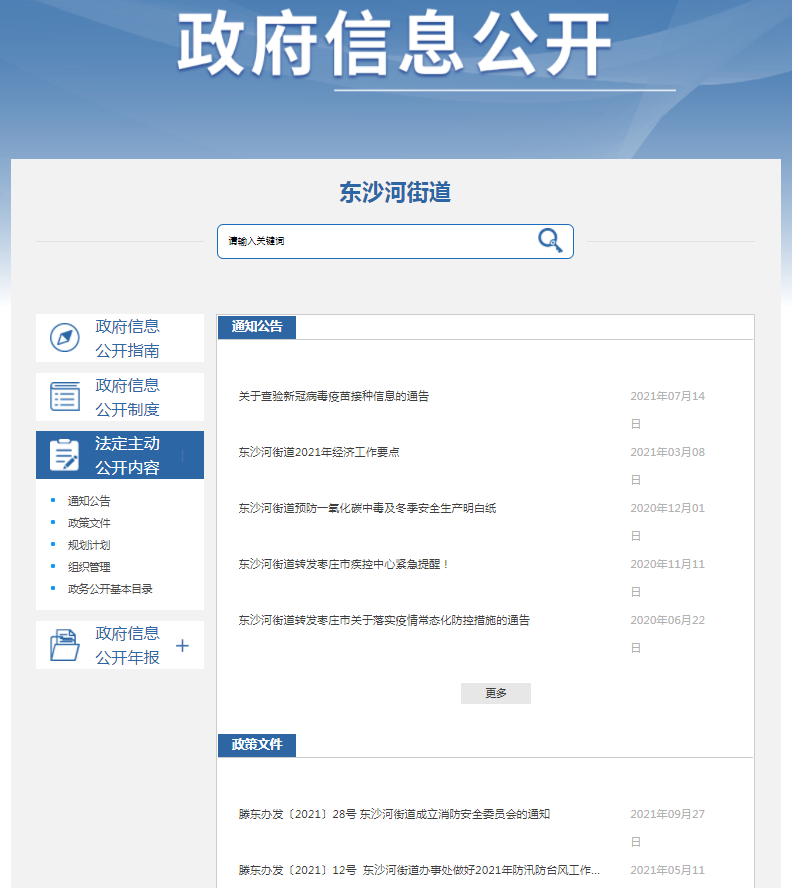Open 东沙河街道2021年经济工作要点
The width and height of the screenshot is (792, 888).
[319, 452]
